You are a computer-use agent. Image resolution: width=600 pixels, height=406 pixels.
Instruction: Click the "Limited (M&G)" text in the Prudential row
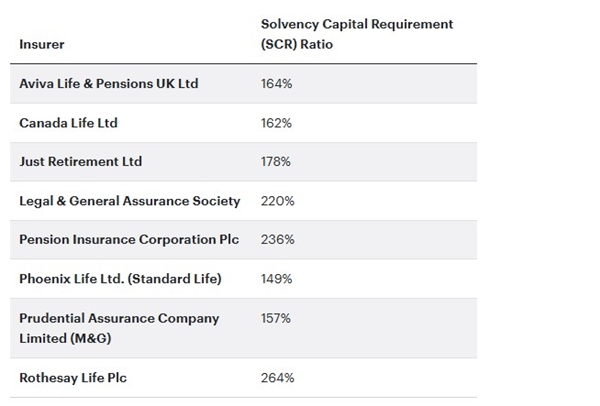63,338
